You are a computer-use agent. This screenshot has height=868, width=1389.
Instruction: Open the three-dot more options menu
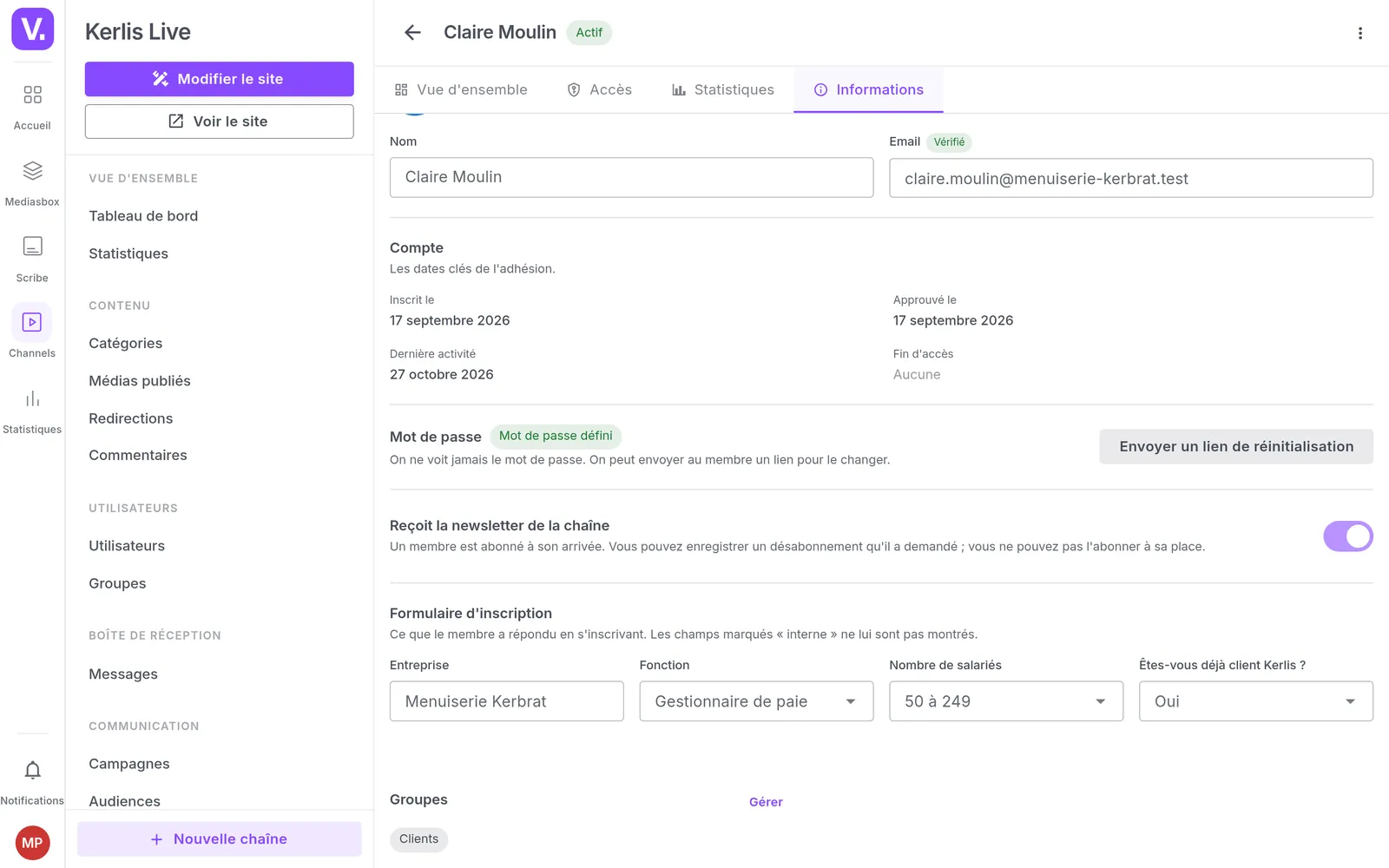tap(1359, 33)
